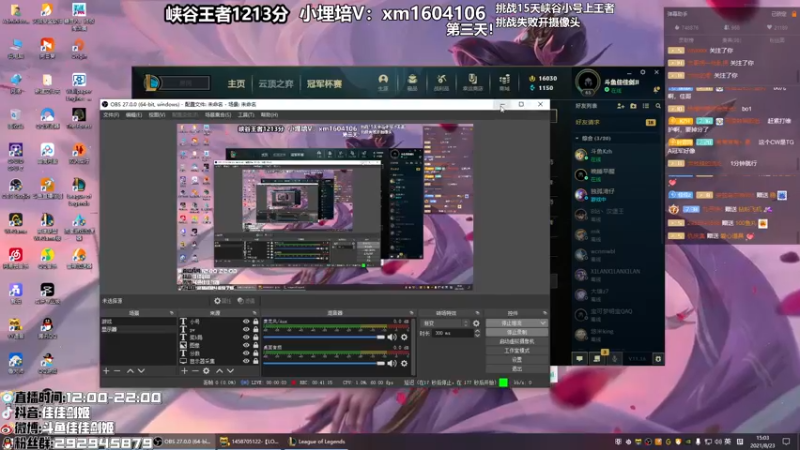Remove selected source with minus icon
The height and width of the screenshot is (450, 800).
195,371
